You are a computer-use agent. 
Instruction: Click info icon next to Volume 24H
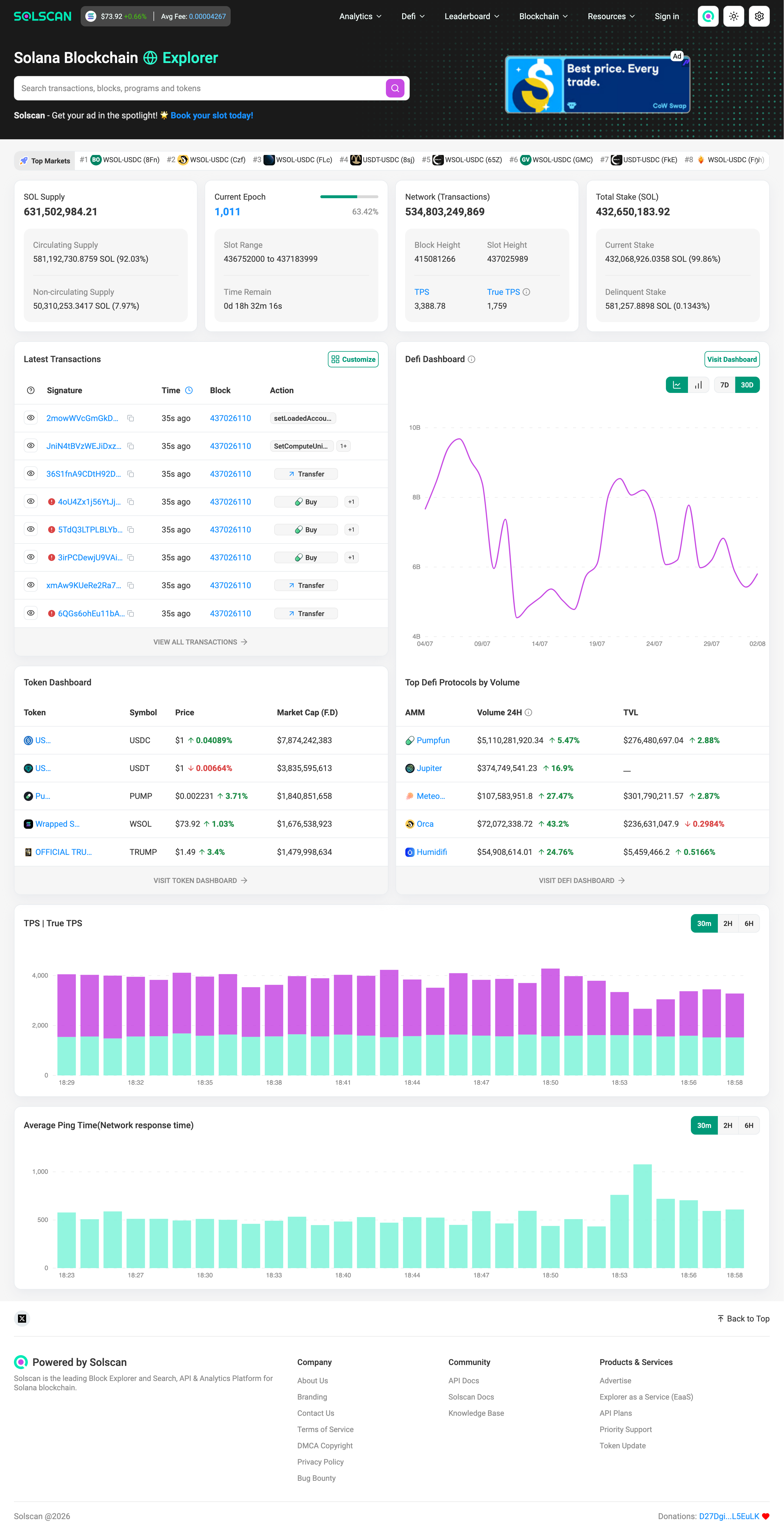[528, 713]
